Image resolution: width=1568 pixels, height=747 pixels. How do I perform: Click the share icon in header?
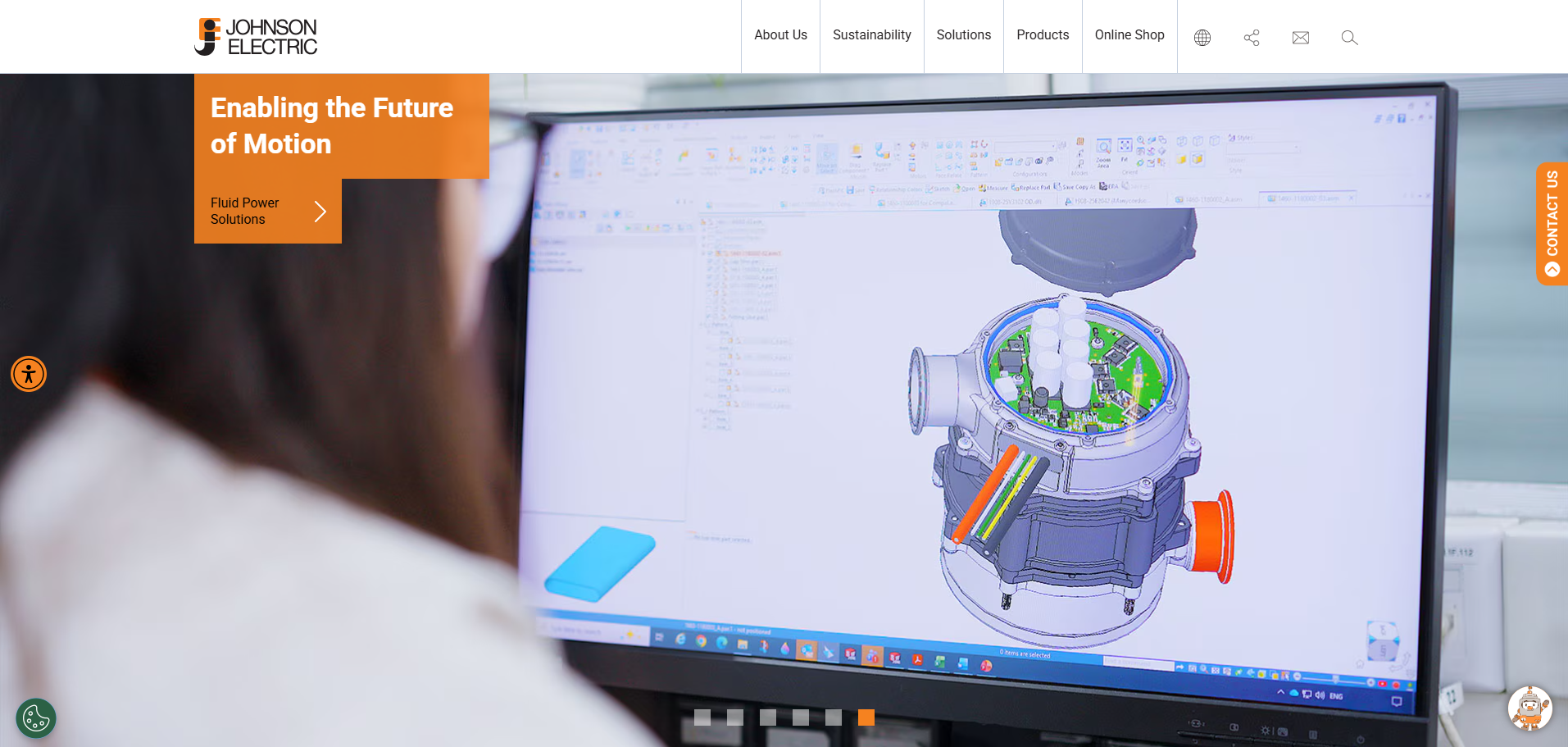1252,38
